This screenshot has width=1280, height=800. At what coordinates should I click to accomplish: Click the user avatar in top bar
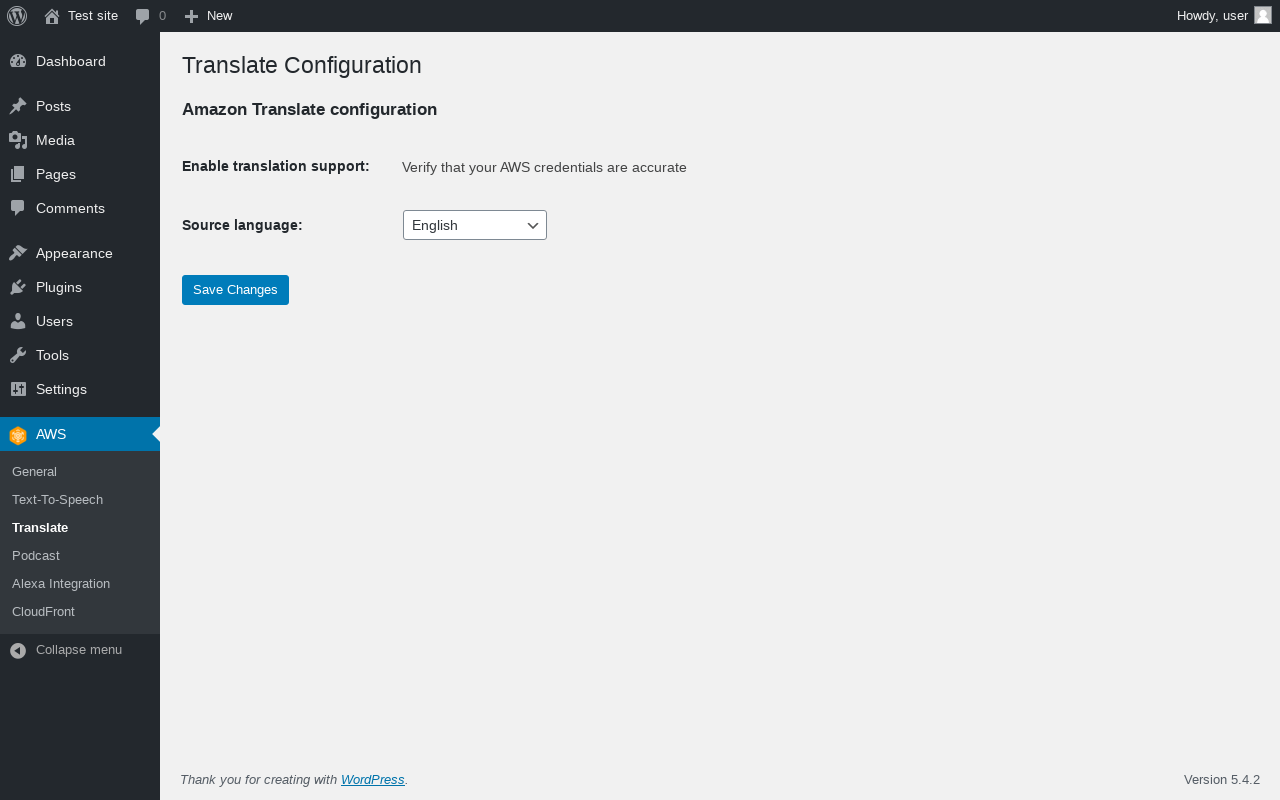[x=1262, y=15]
